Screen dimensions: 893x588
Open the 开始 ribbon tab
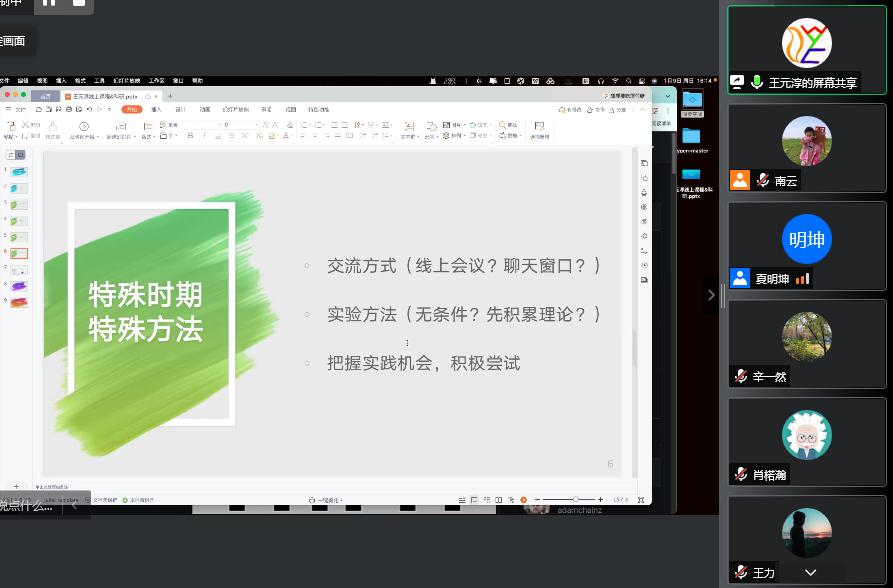point(131,109)
